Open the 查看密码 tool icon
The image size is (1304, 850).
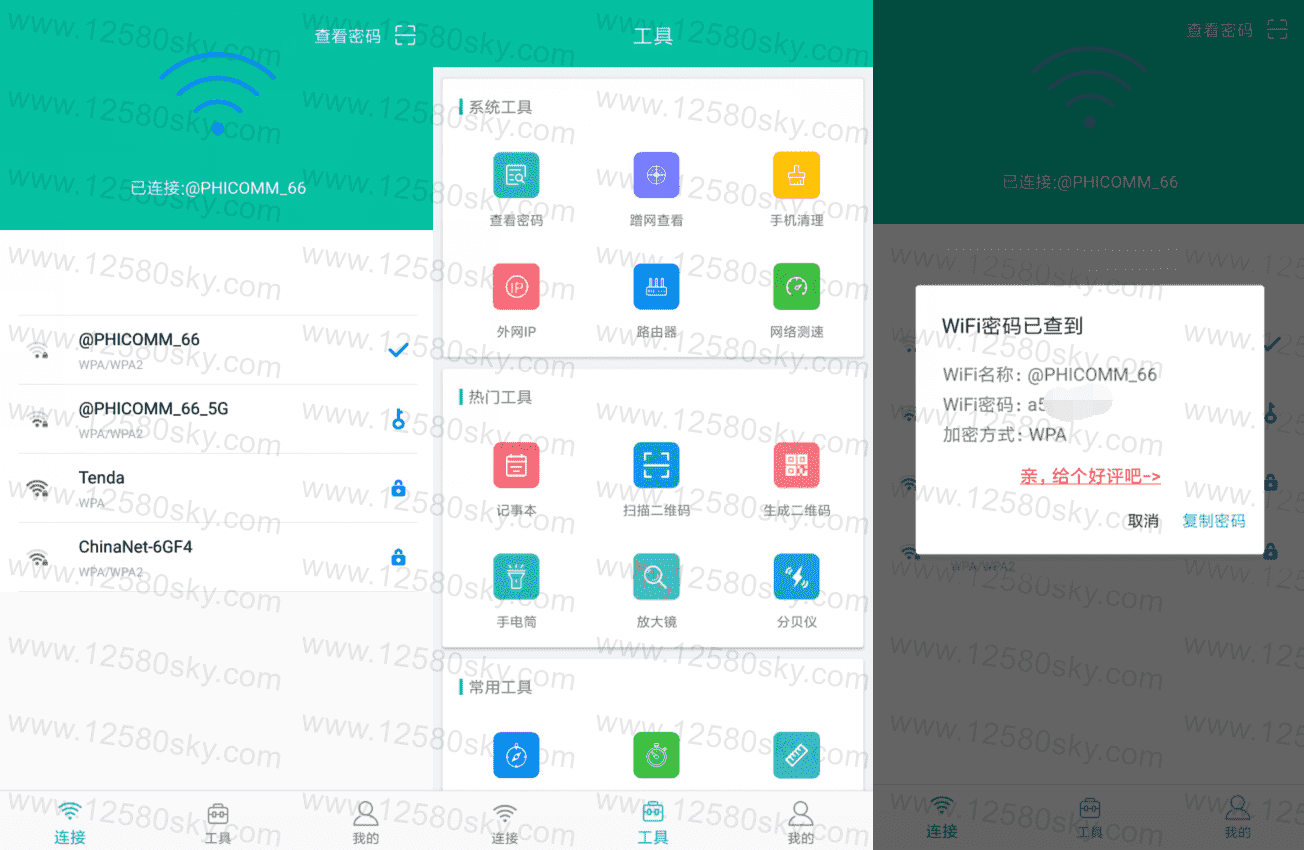(x=516, y=175)
